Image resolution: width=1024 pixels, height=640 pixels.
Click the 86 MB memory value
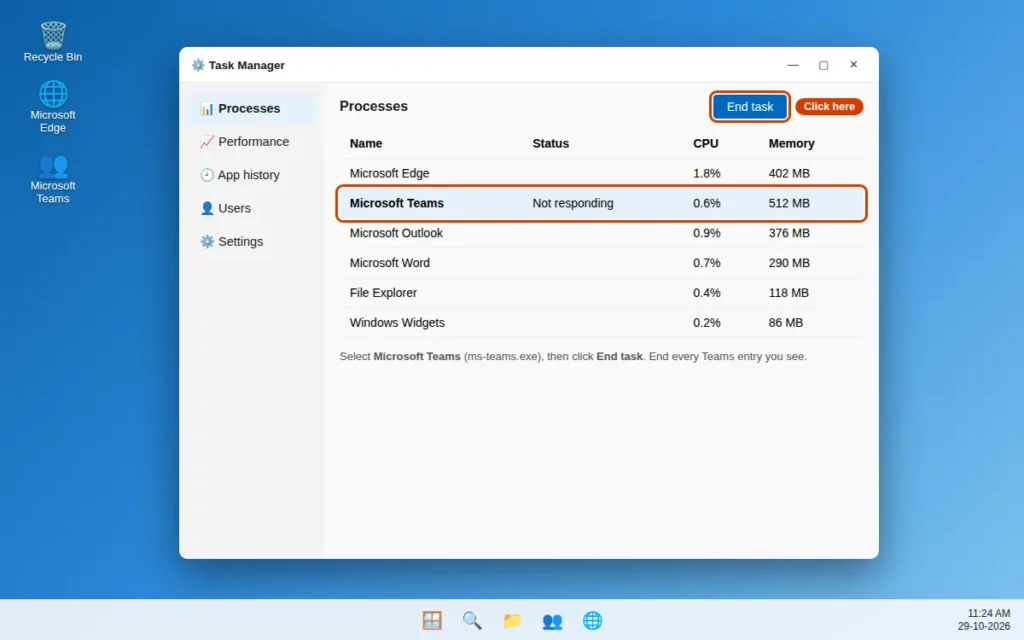(x=786, y=323)
